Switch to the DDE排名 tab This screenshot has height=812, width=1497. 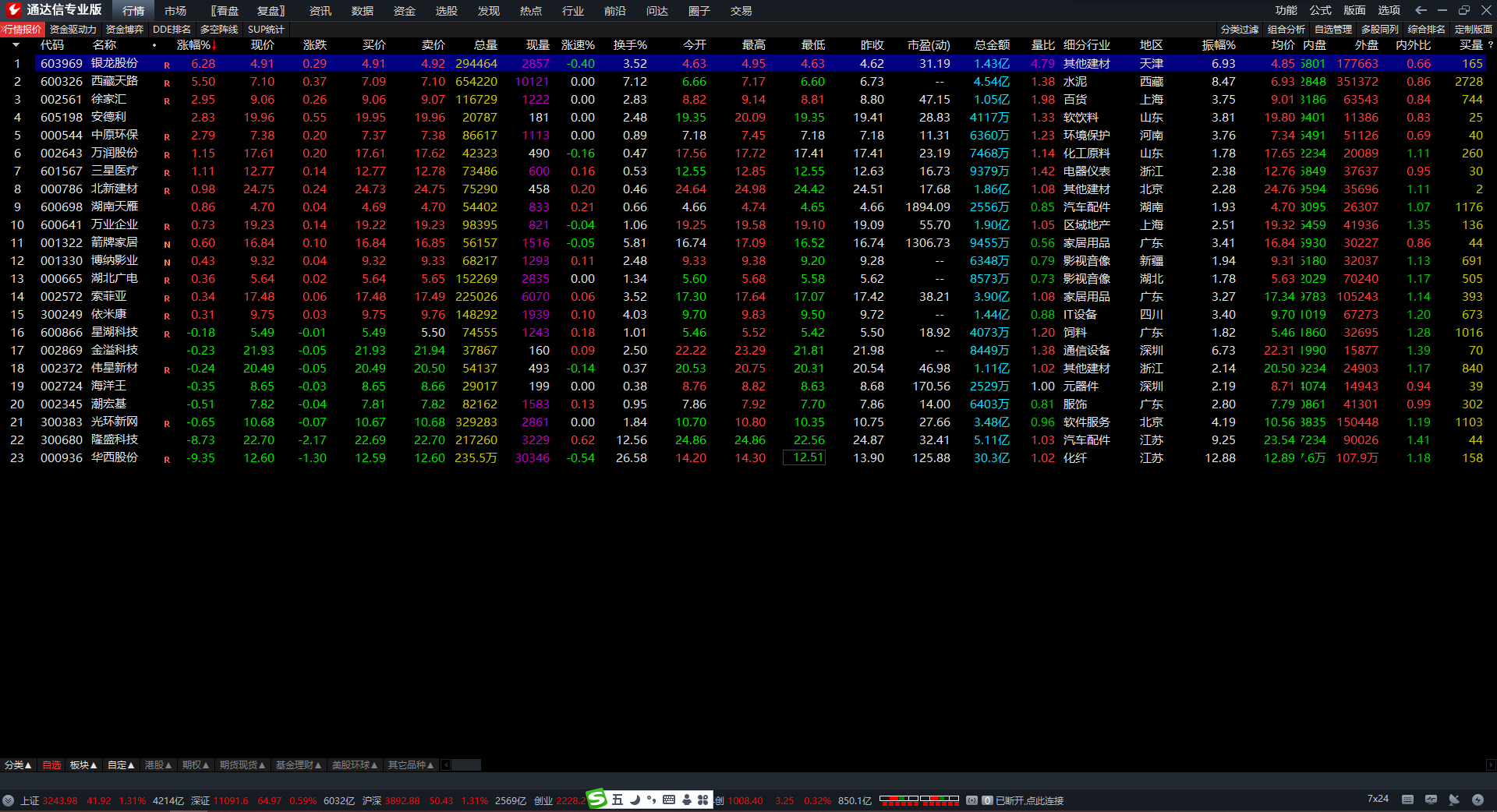172,29
